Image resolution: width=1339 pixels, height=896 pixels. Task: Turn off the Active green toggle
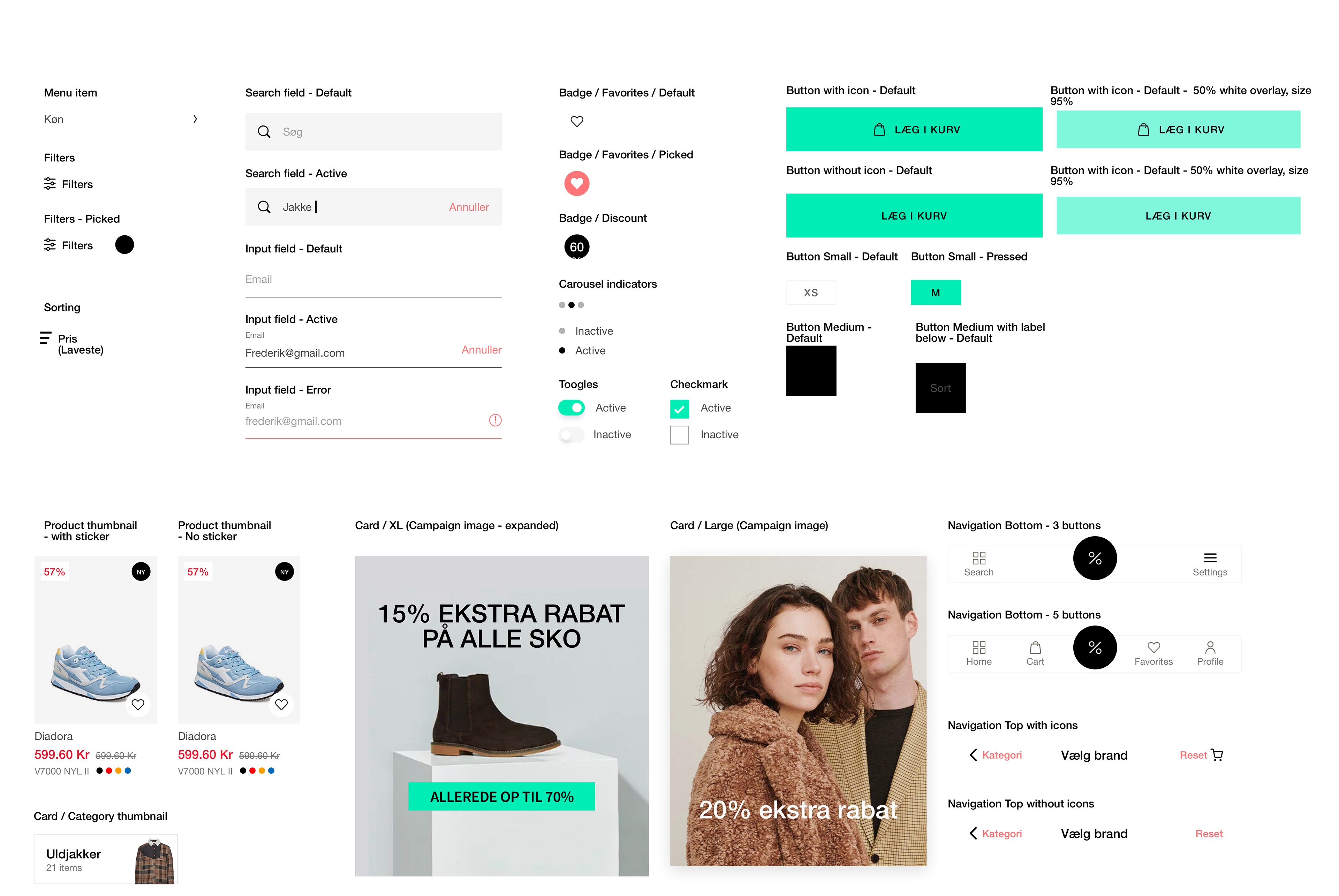pos(571,408)
